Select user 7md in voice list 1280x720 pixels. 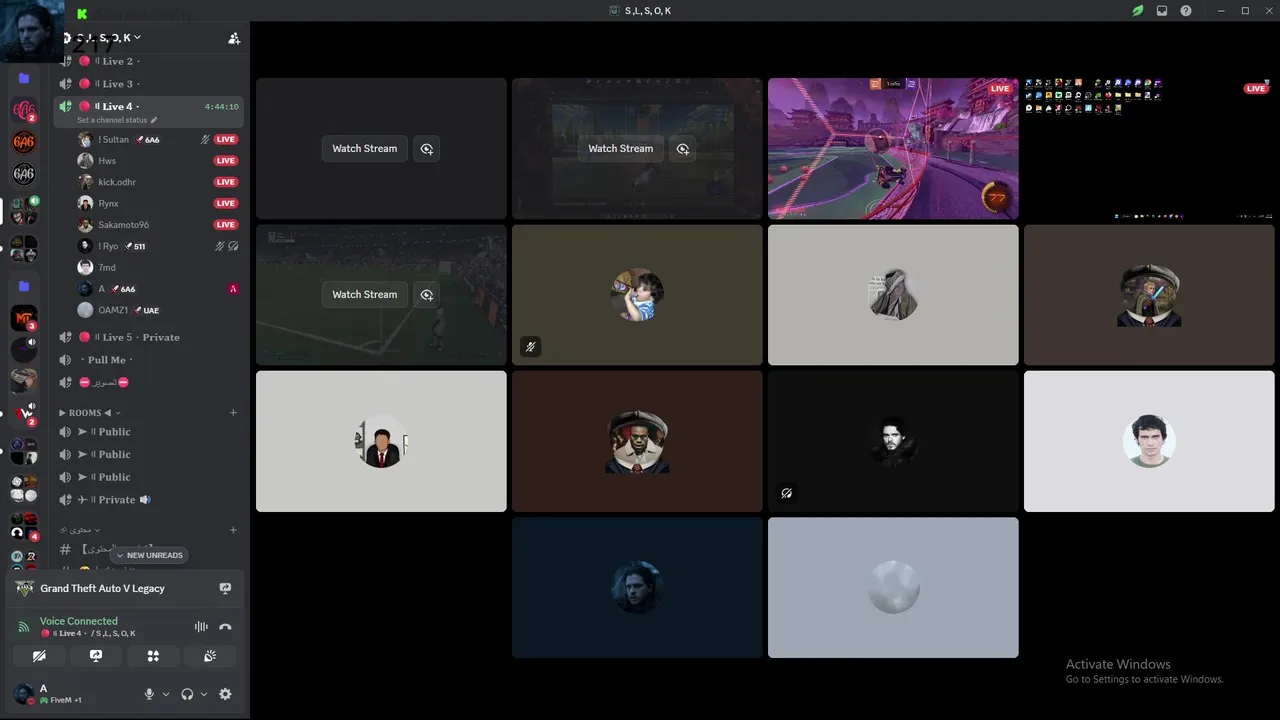[158, 268]
